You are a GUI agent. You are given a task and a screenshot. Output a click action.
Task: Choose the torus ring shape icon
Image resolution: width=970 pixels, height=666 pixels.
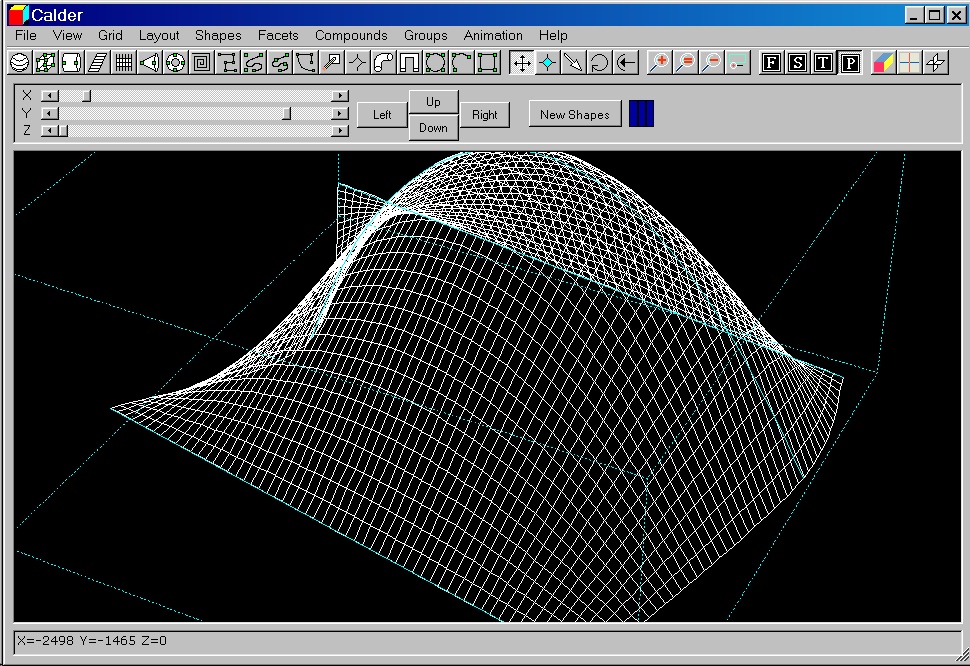click(x=175, y=63)
